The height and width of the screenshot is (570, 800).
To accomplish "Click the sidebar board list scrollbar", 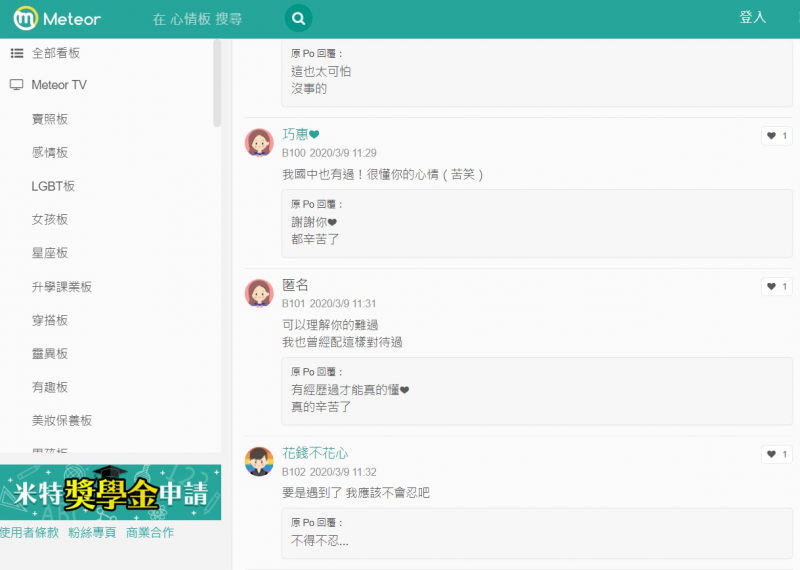I will click(x=217, y=85).
